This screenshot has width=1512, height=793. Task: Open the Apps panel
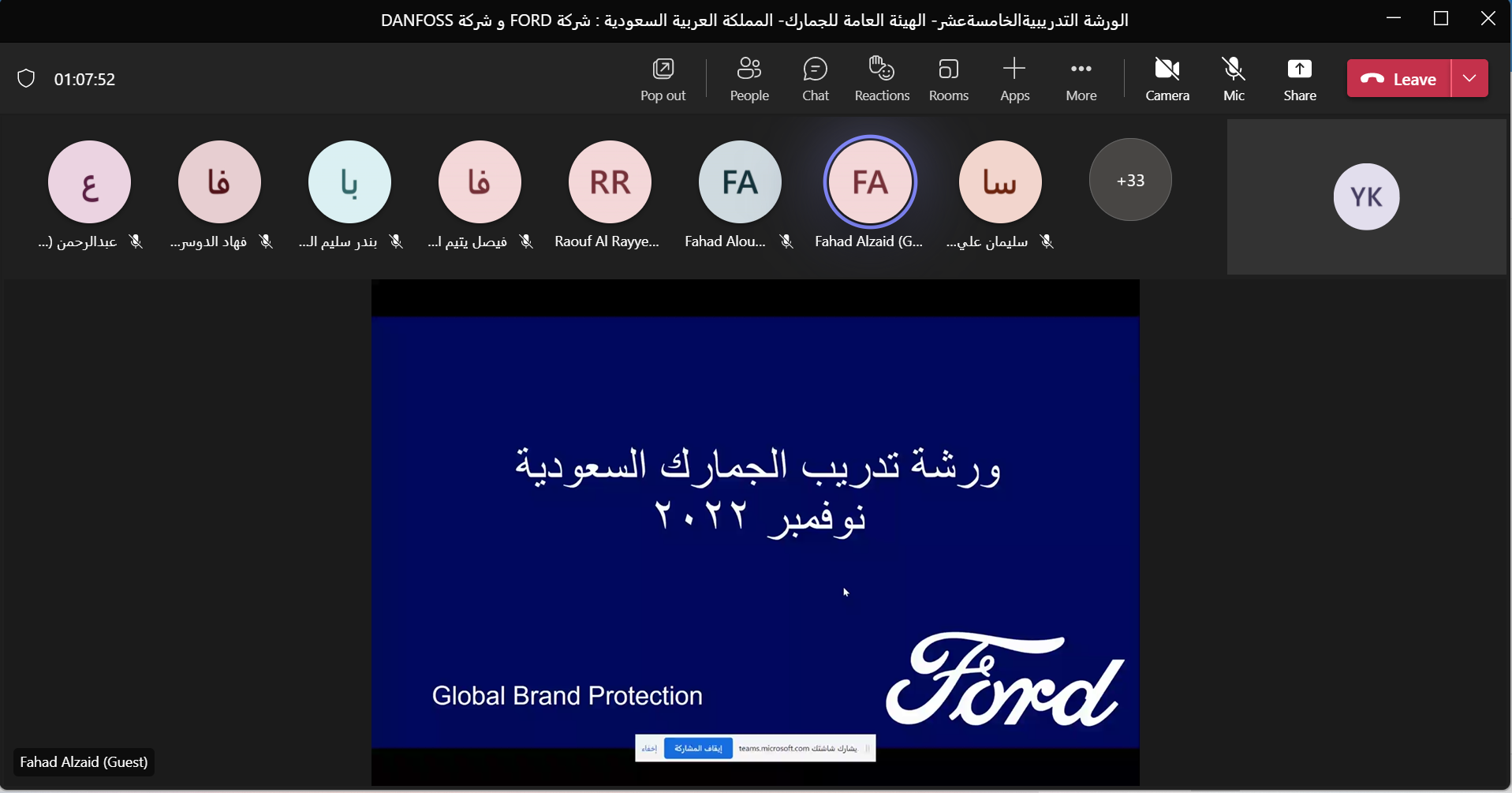point(1014,79)
